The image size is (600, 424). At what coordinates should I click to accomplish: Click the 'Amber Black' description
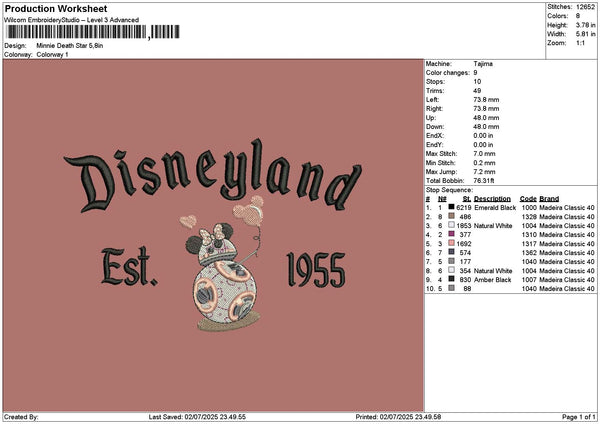[492, 280]
